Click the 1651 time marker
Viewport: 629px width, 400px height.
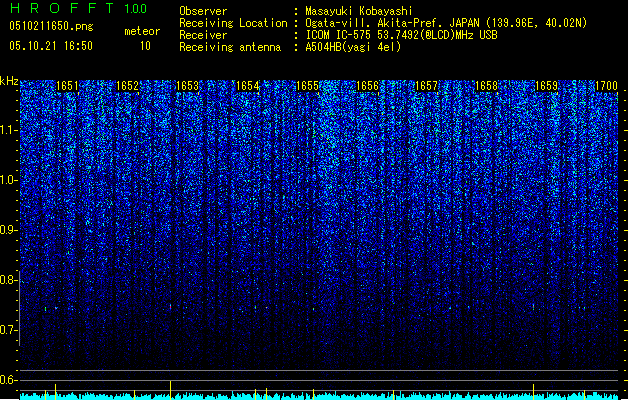tap(67, 86)
